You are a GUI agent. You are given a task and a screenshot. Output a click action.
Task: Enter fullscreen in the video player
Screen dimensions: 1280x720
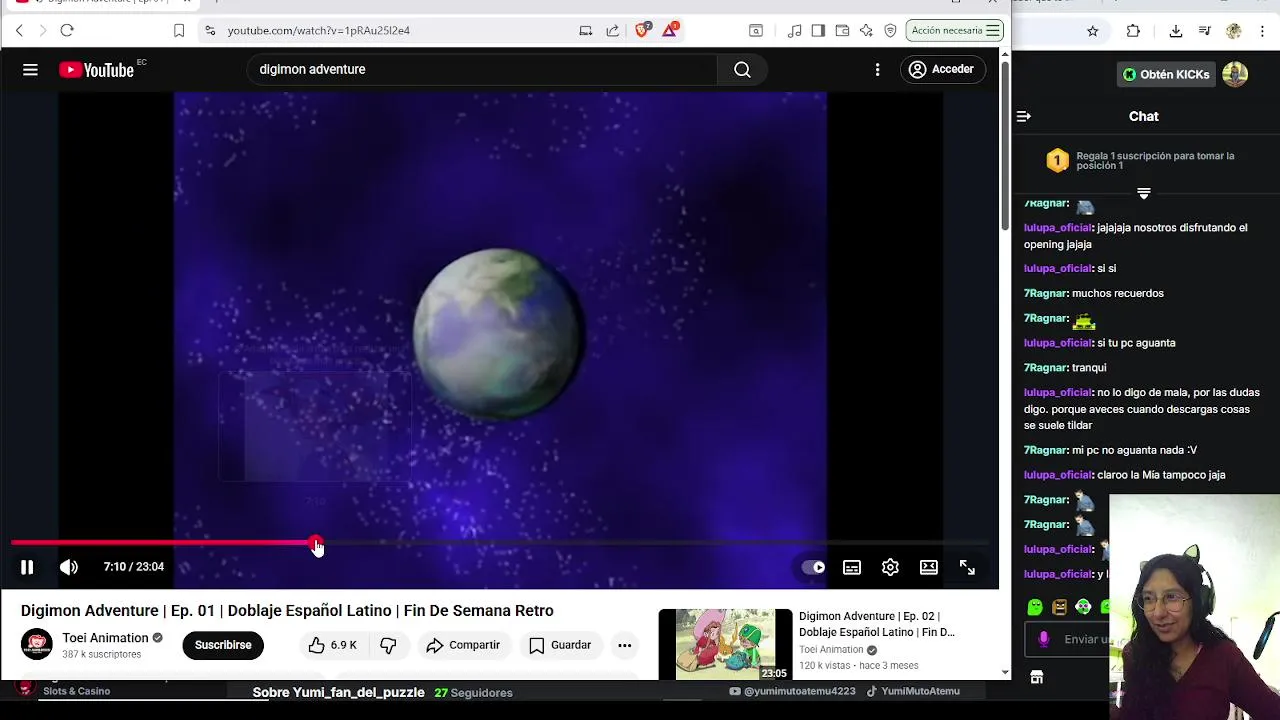pyautogui.click(x=967, y=567)
